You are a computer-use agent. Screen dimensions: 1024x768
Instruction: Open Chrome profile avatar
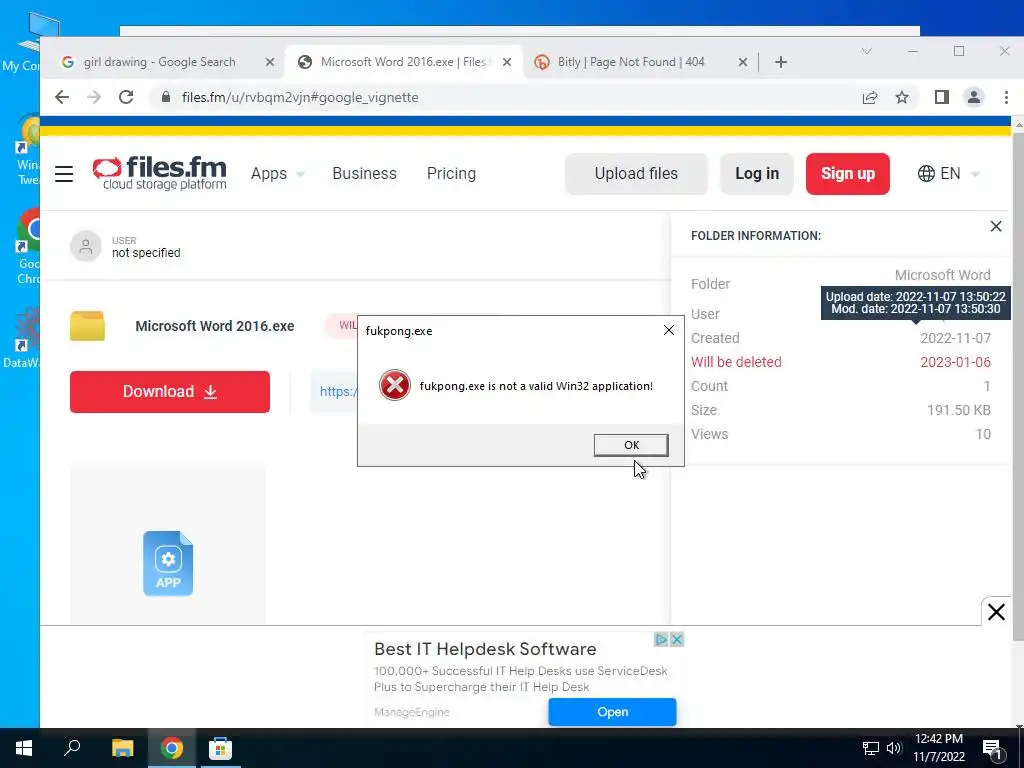(x=974, y=97)
